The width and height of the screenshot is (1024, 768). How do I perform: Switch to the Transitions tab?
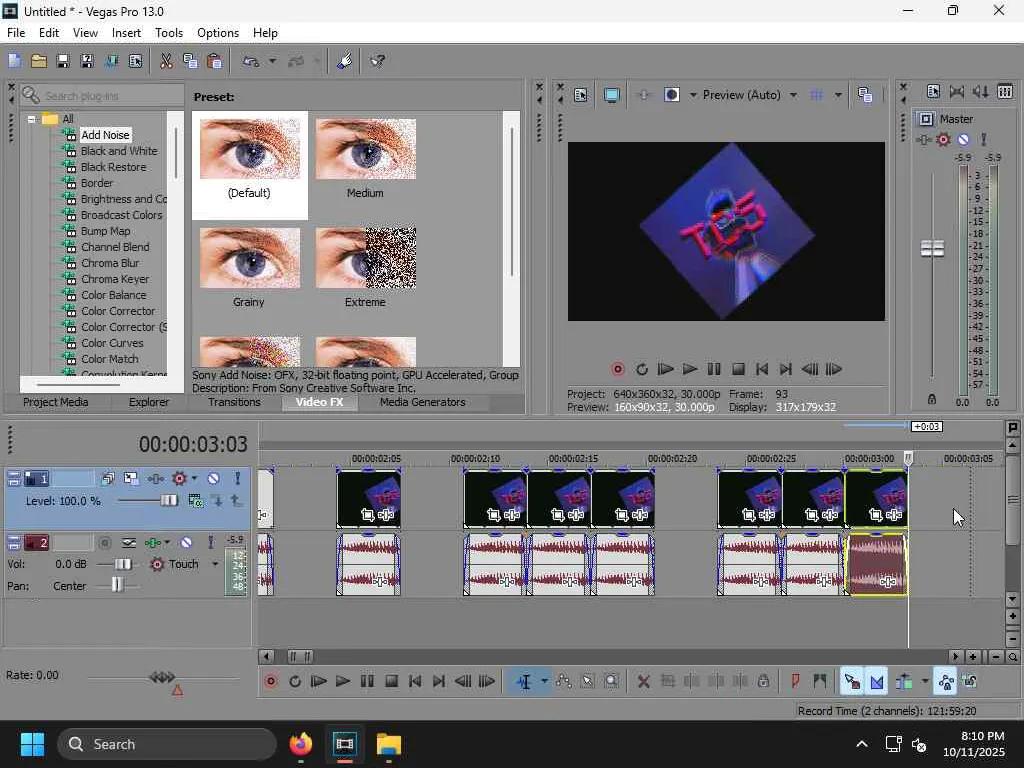pyautogui.click(x=234, y=403)
